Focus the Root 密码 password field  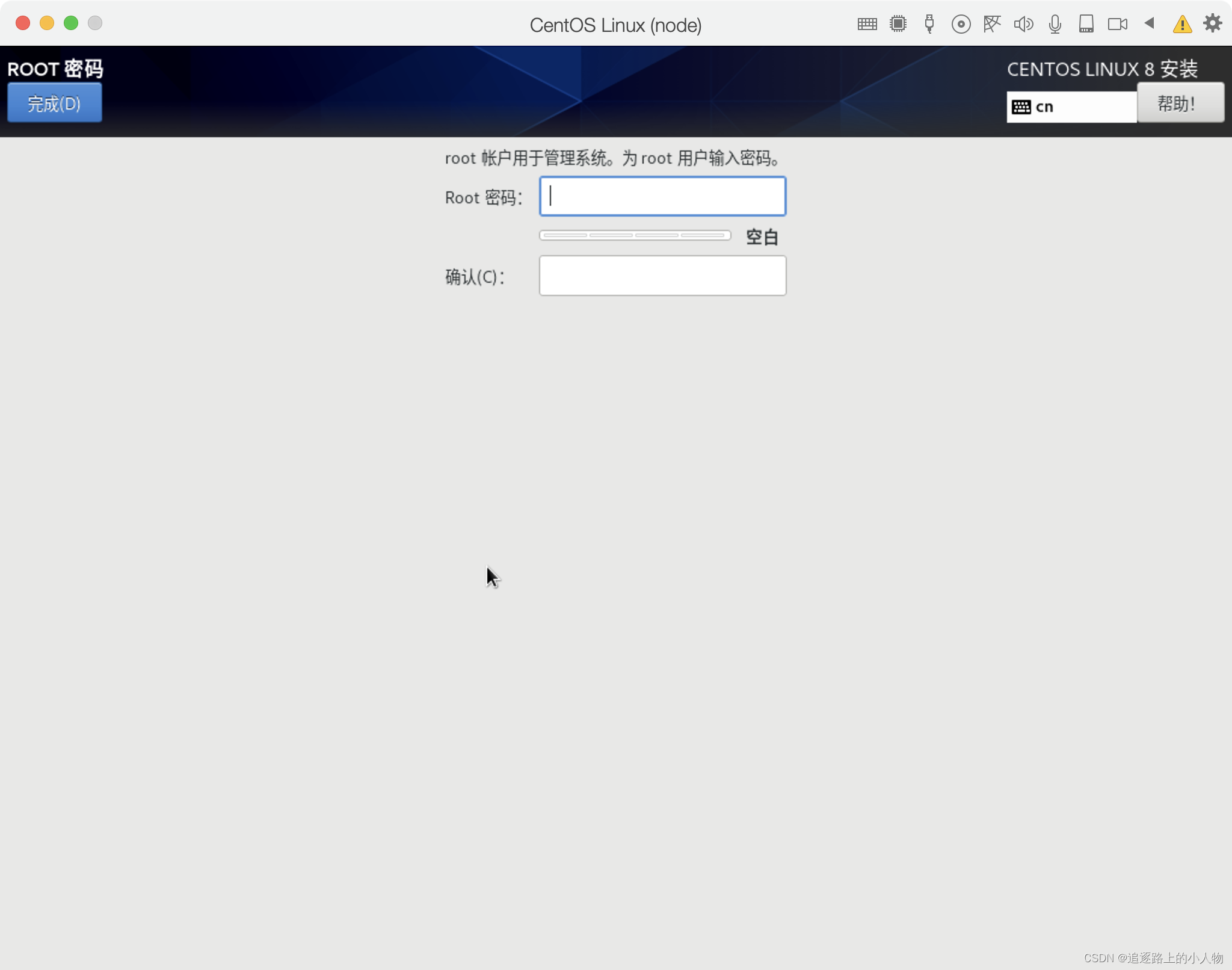point(662,196)
